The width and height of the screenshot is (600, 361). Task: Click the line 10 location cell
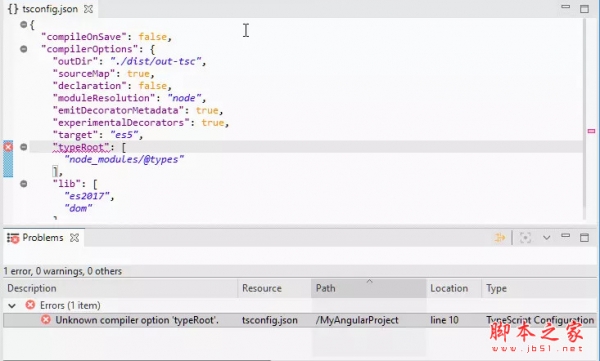click(x=444, y=320)
